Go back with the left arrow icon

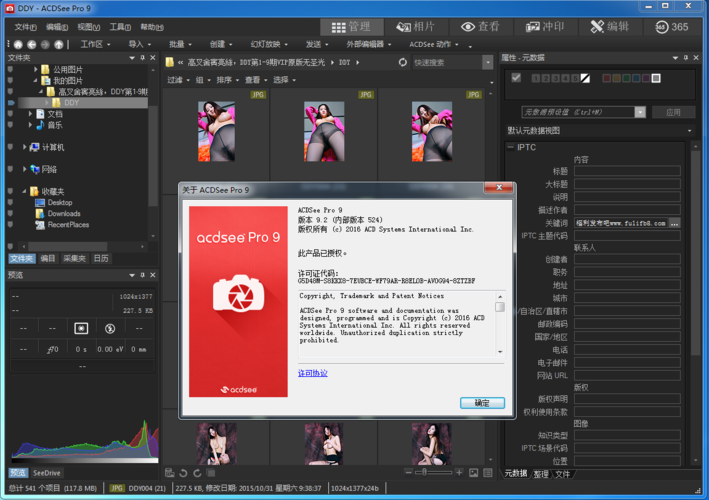pos(32,44)
